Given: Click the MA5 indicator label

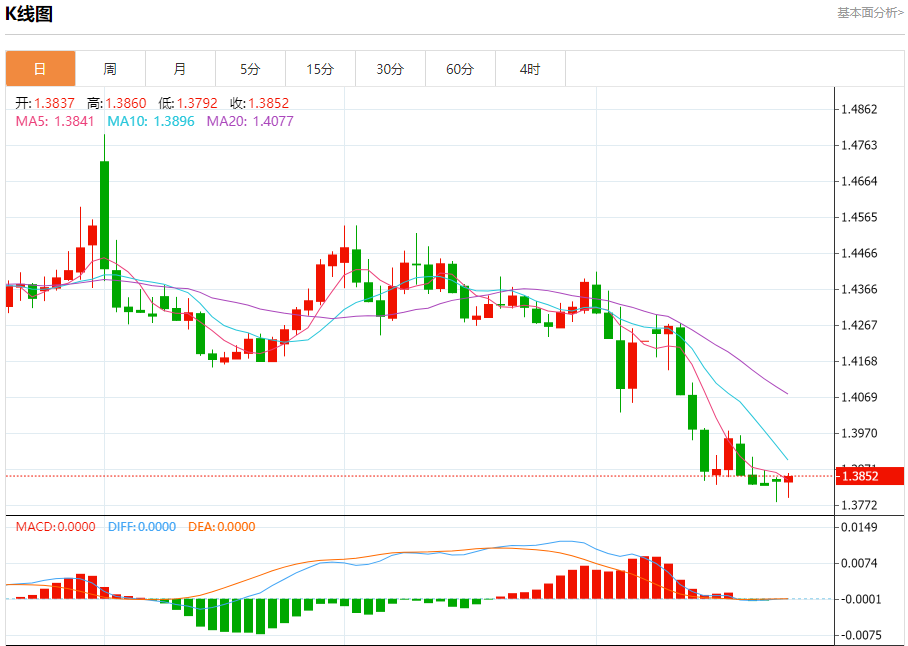Looking at the screenshot, I should [54, 121].
